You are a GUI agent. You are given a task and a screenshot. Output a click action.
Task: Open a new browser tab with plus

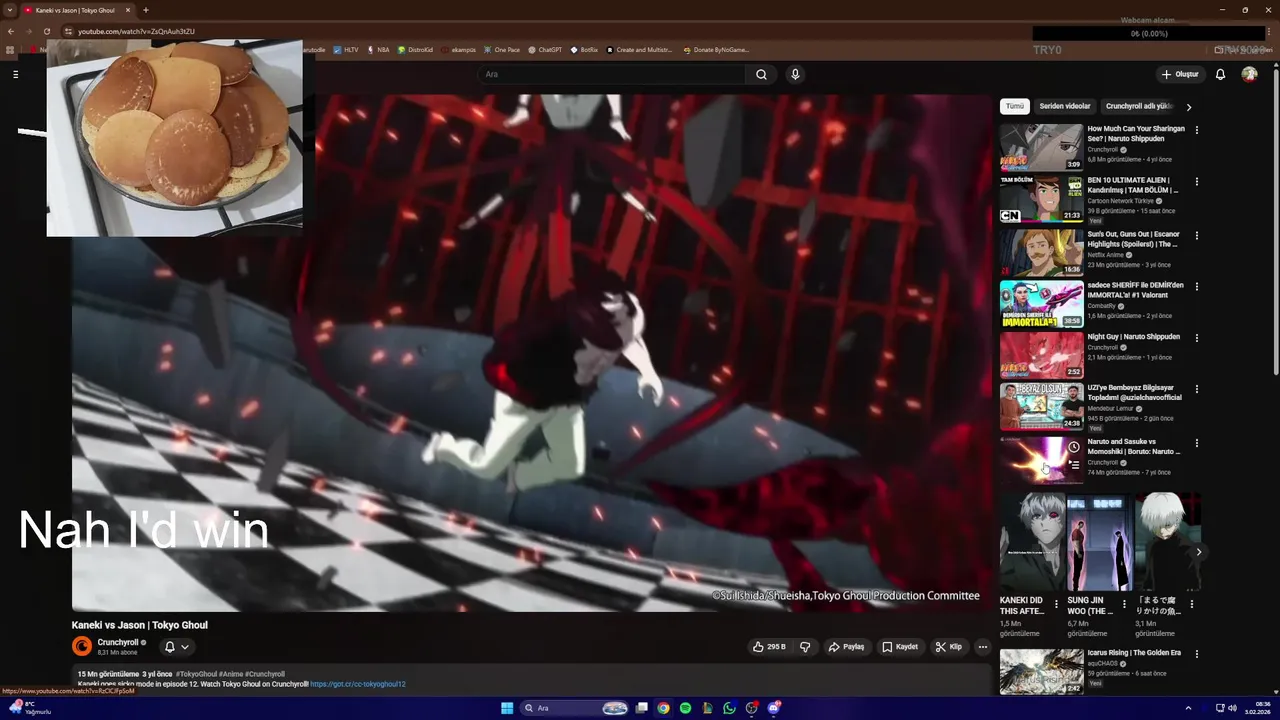[x=146, y=10]
